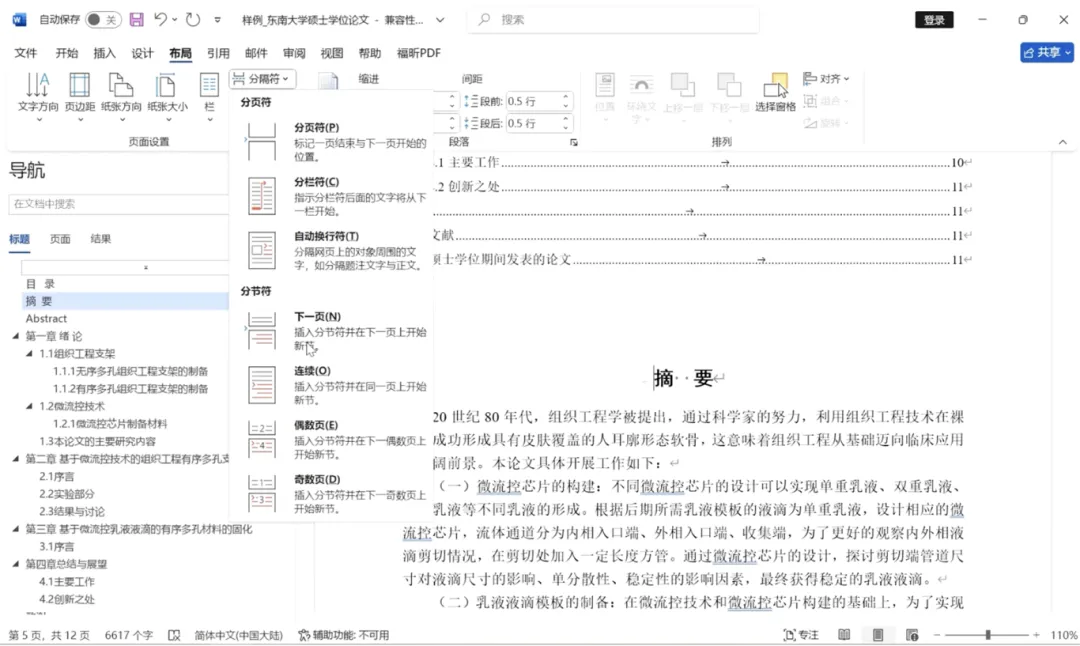Open the document title dropdown arrow

(x=440, y=20)
